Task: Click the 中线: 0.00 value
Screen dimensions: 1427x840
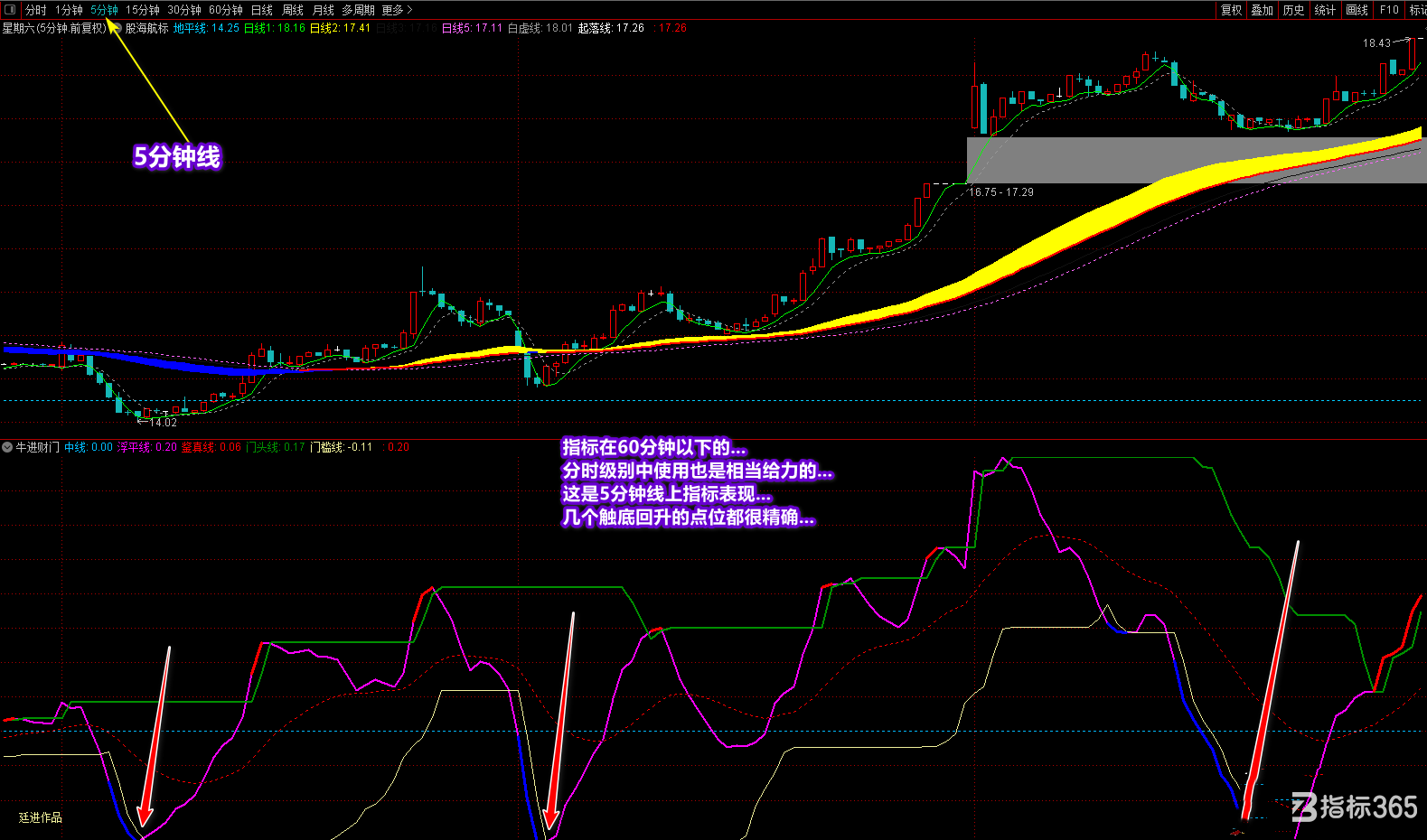Action: [x=89, y=447]
